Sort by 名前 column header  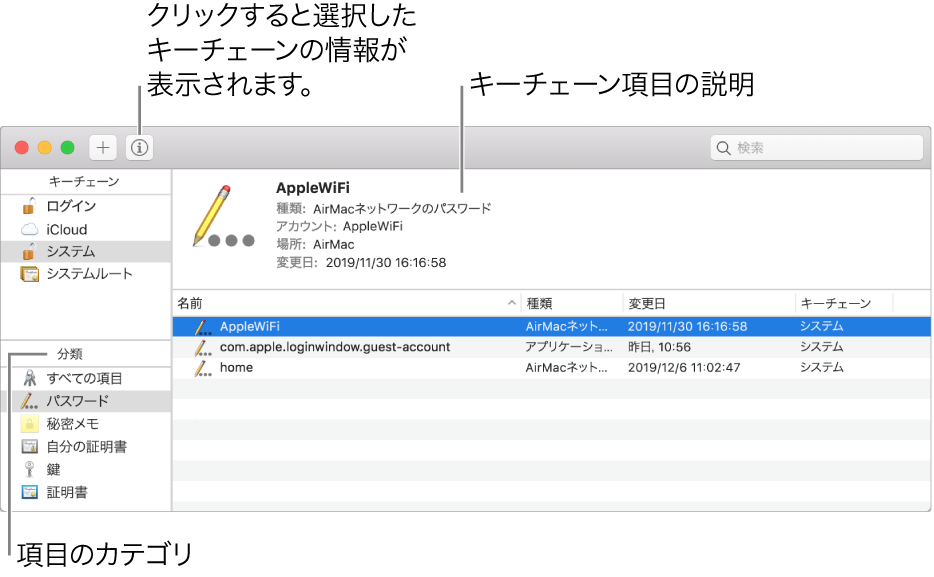347,304
